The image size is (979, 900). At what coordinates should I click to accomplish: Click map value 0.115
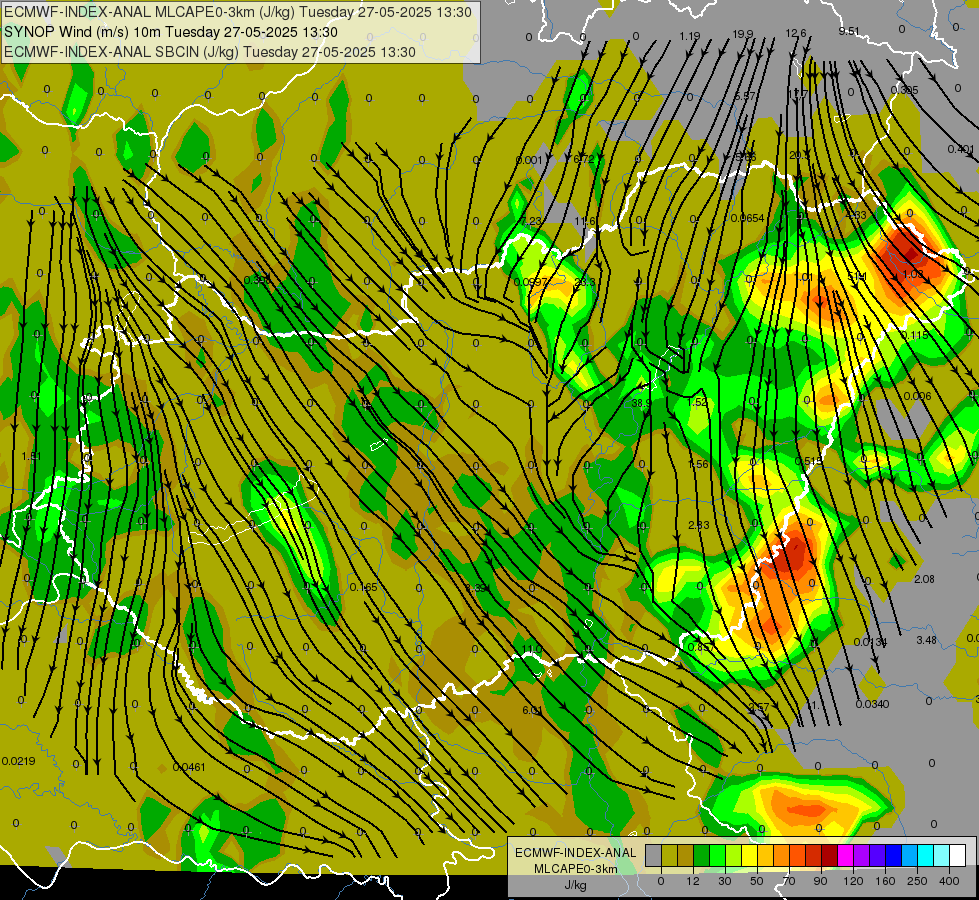click(x=915, y=335)
